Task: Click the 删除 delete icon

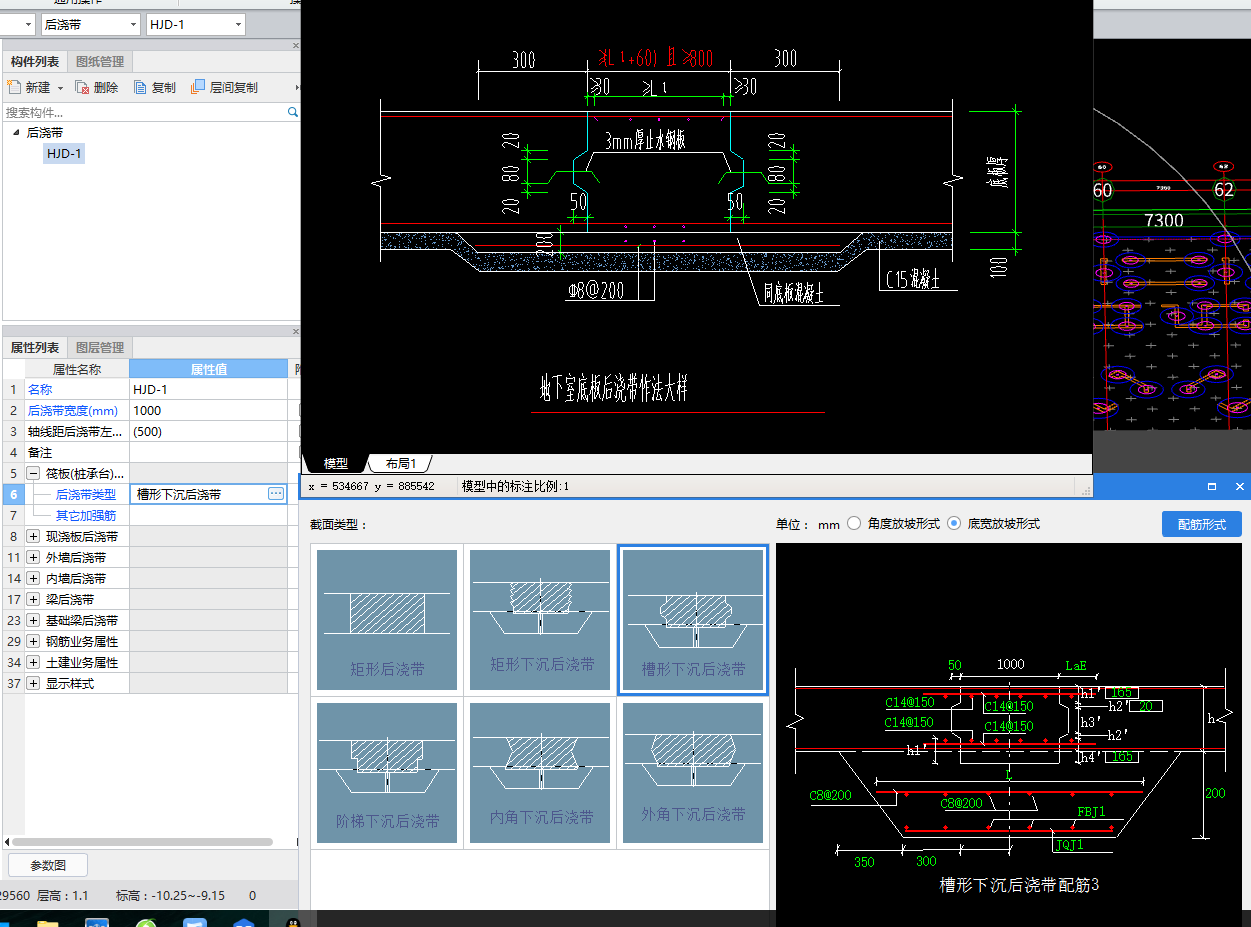Action: [x=82, y=88]
